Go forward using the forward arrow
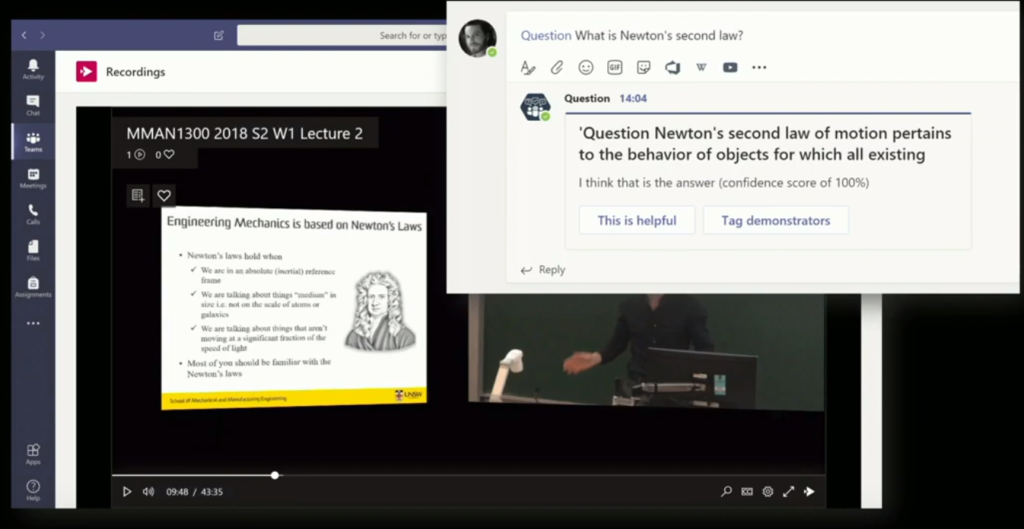Viewport: 1024px width, 529px height. coord(42,35)
